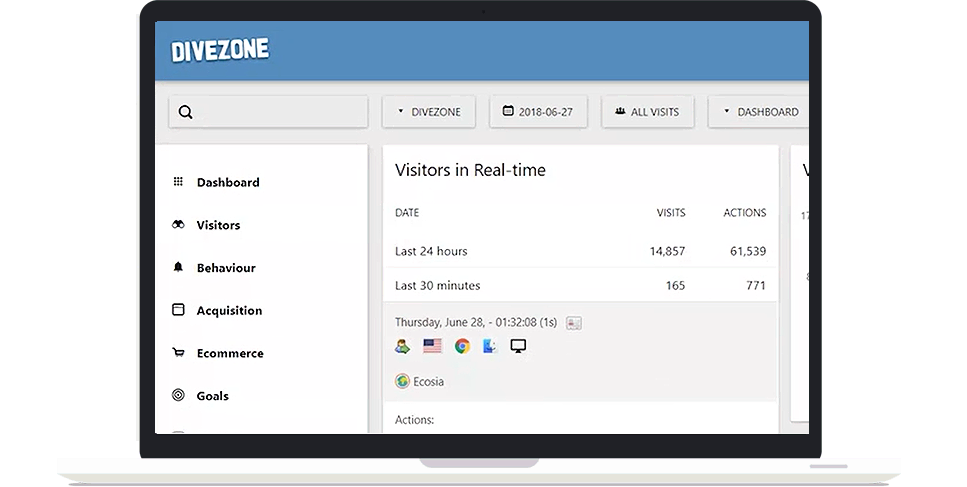Click the search magnifier icon
The width and height of the screenshot is (967, 487).
186,112
